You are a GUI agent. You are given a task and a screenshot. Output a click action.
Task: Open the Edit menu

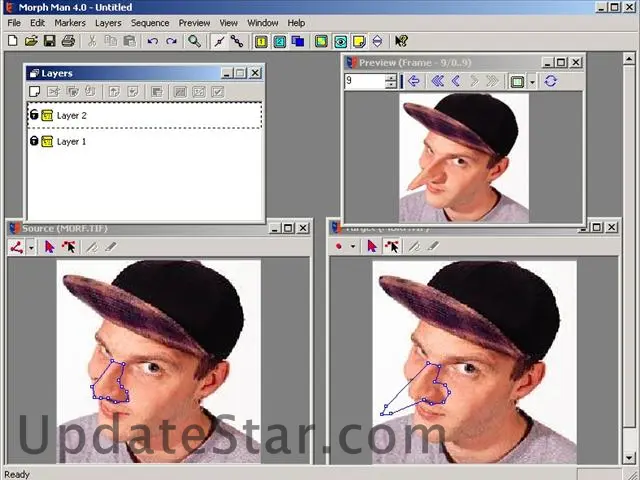[38, 23]
